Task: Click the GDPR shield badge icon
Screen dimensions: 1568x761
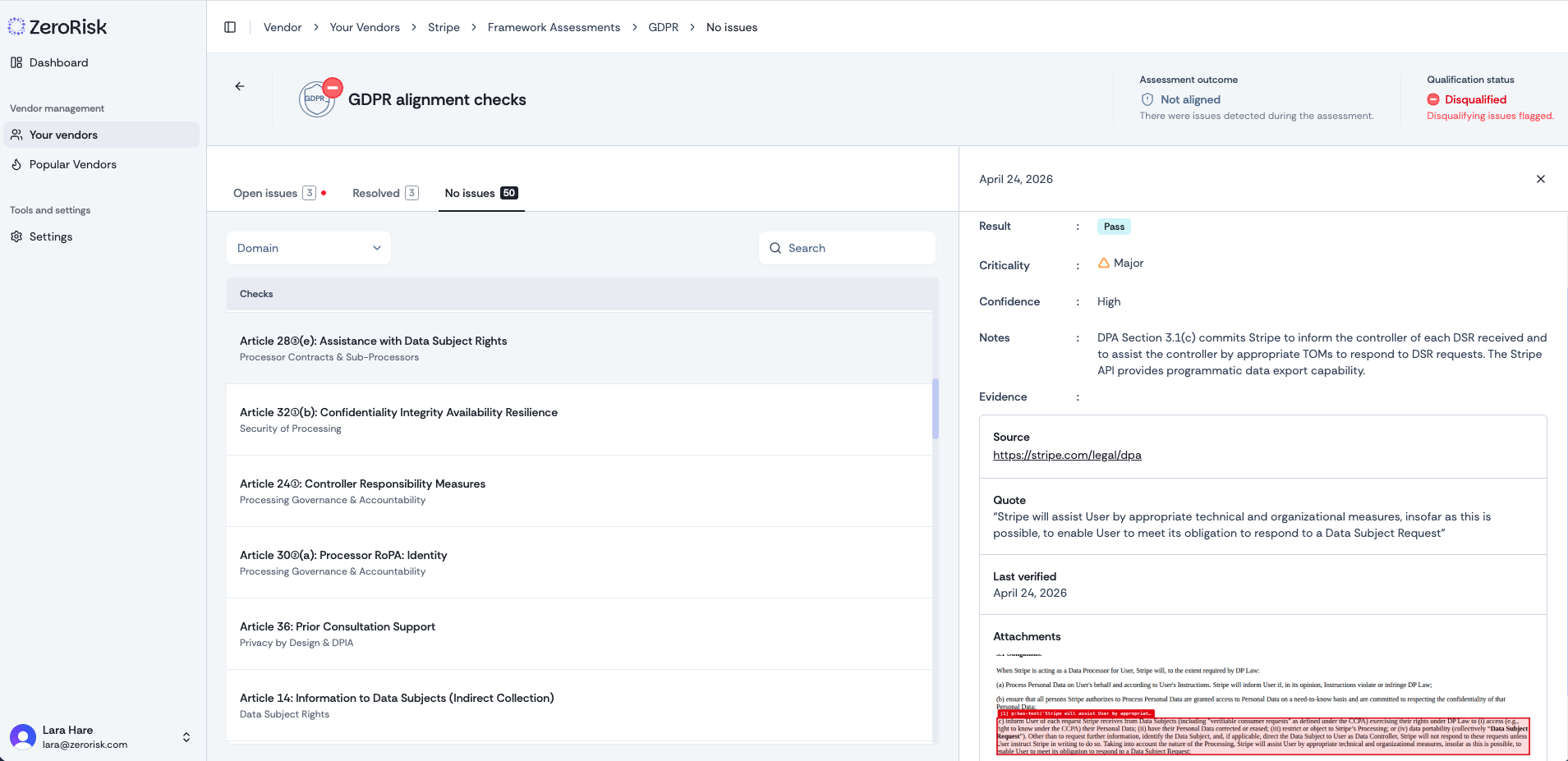Action: tap(318, 99)
